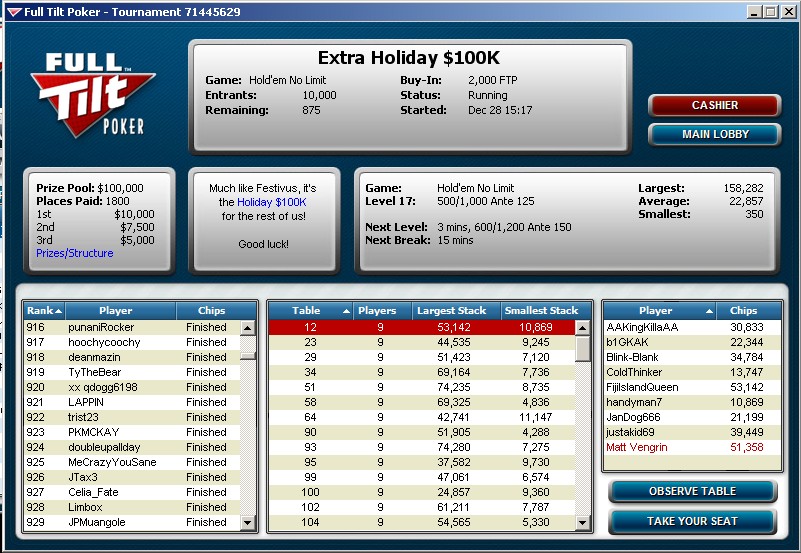Select JanDog666 in table players
The width and height of the screenshot is (801, 553).
[x=692, y=417]
